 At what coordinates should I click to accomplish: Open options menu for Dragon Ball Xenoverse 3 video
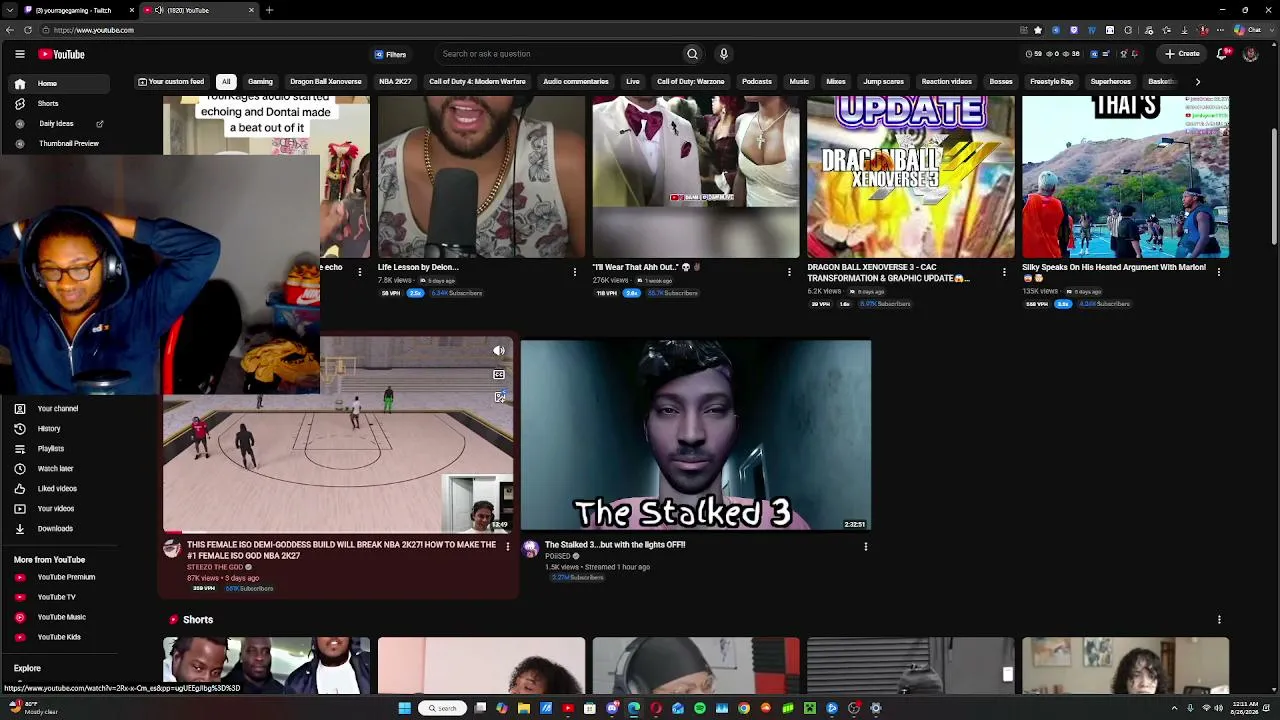pyautogui.click(x=1004, y=271)
